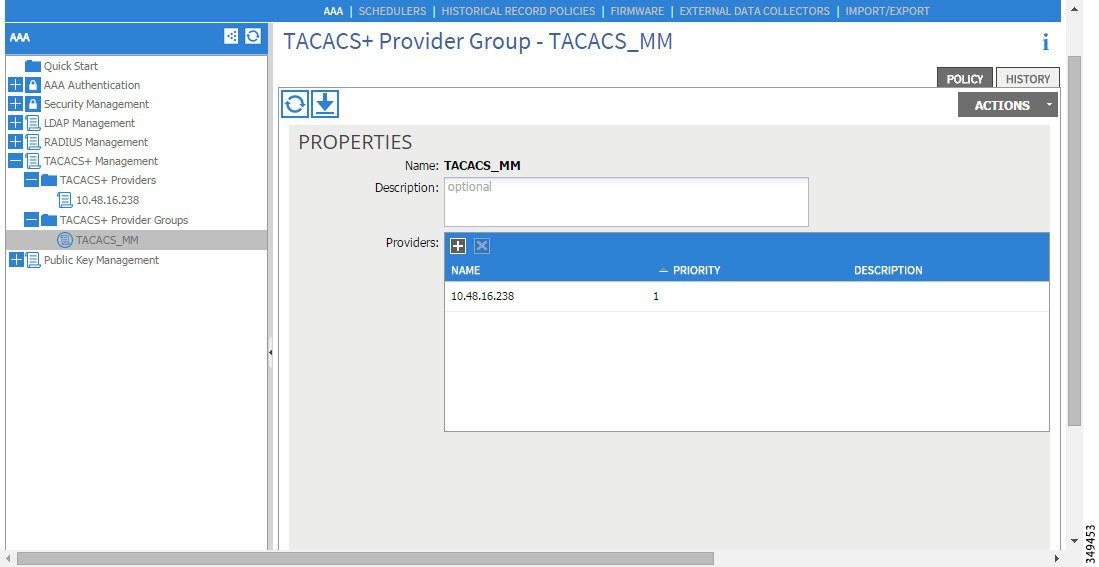Switch to the POLICY tab
Viewport: 1099px width, 567px height.
[x=965, y=78]
